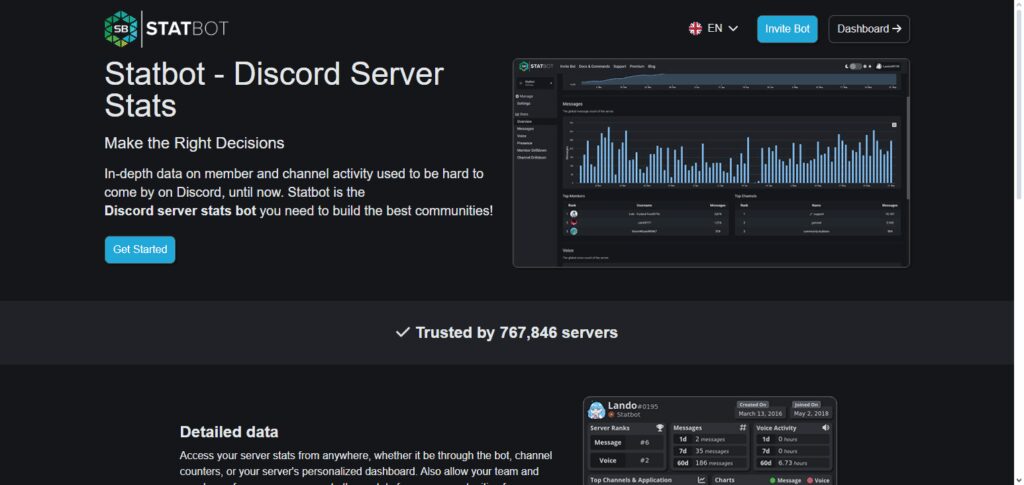
Task: Click the hash icon in Messages panel
Action: (x=743, y=428)
